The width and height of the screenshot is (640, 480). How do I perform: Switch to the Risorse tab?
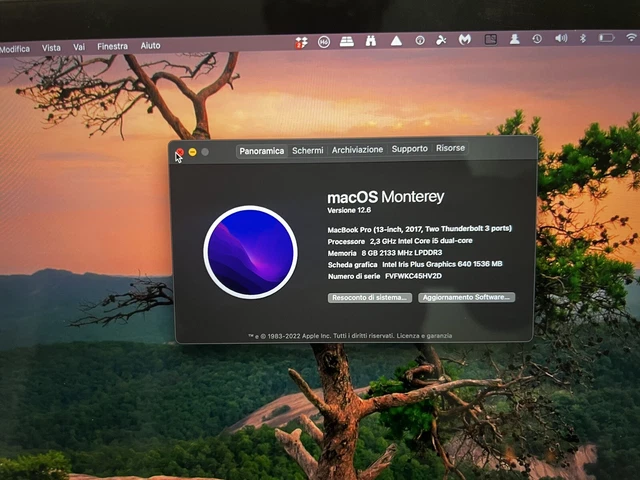(x=450, y=148)
